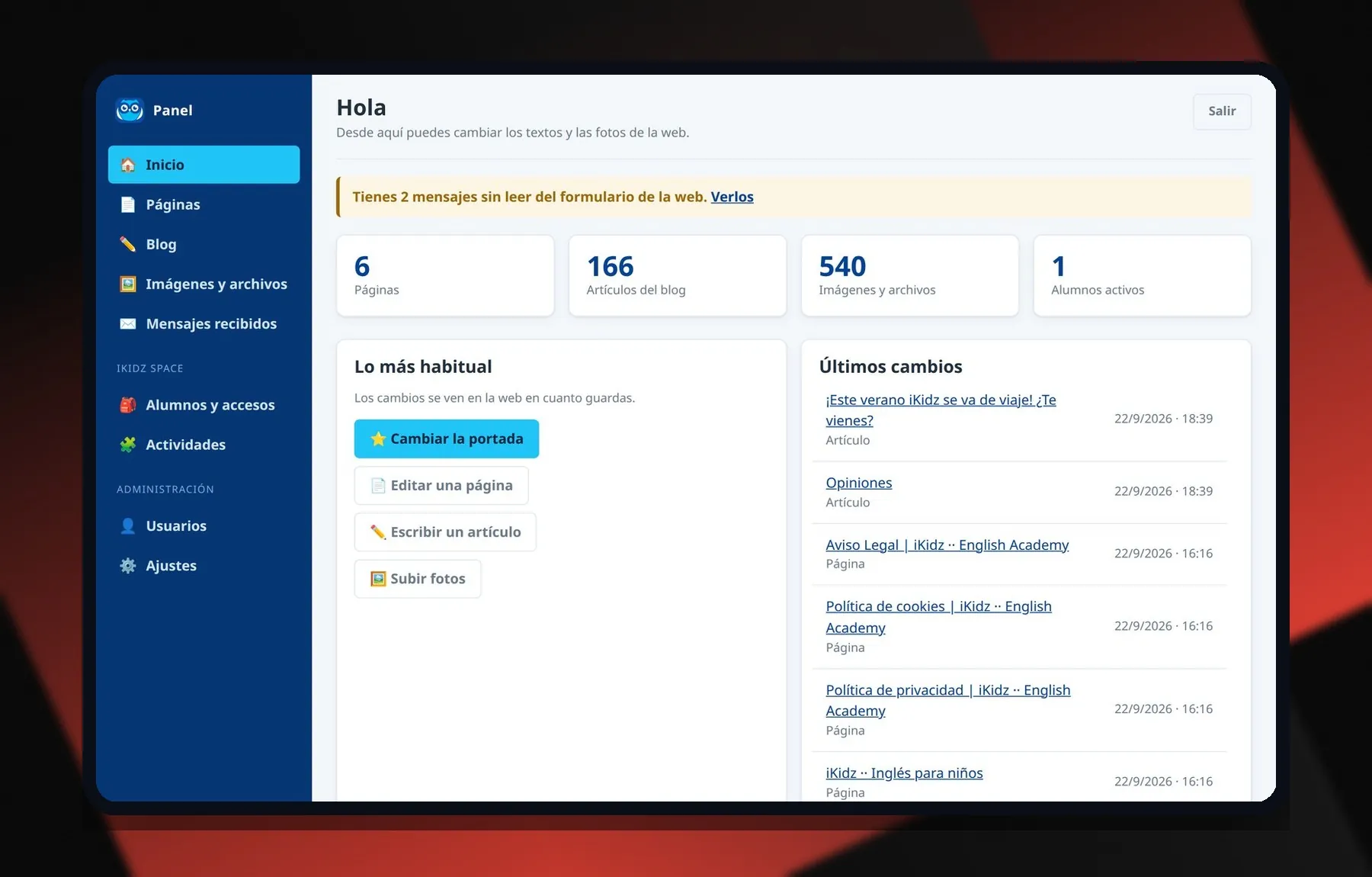This screenshot has height=877, width=1372.
Task: Open the Usuarios administration page
Action: click(x=204, y=525)
